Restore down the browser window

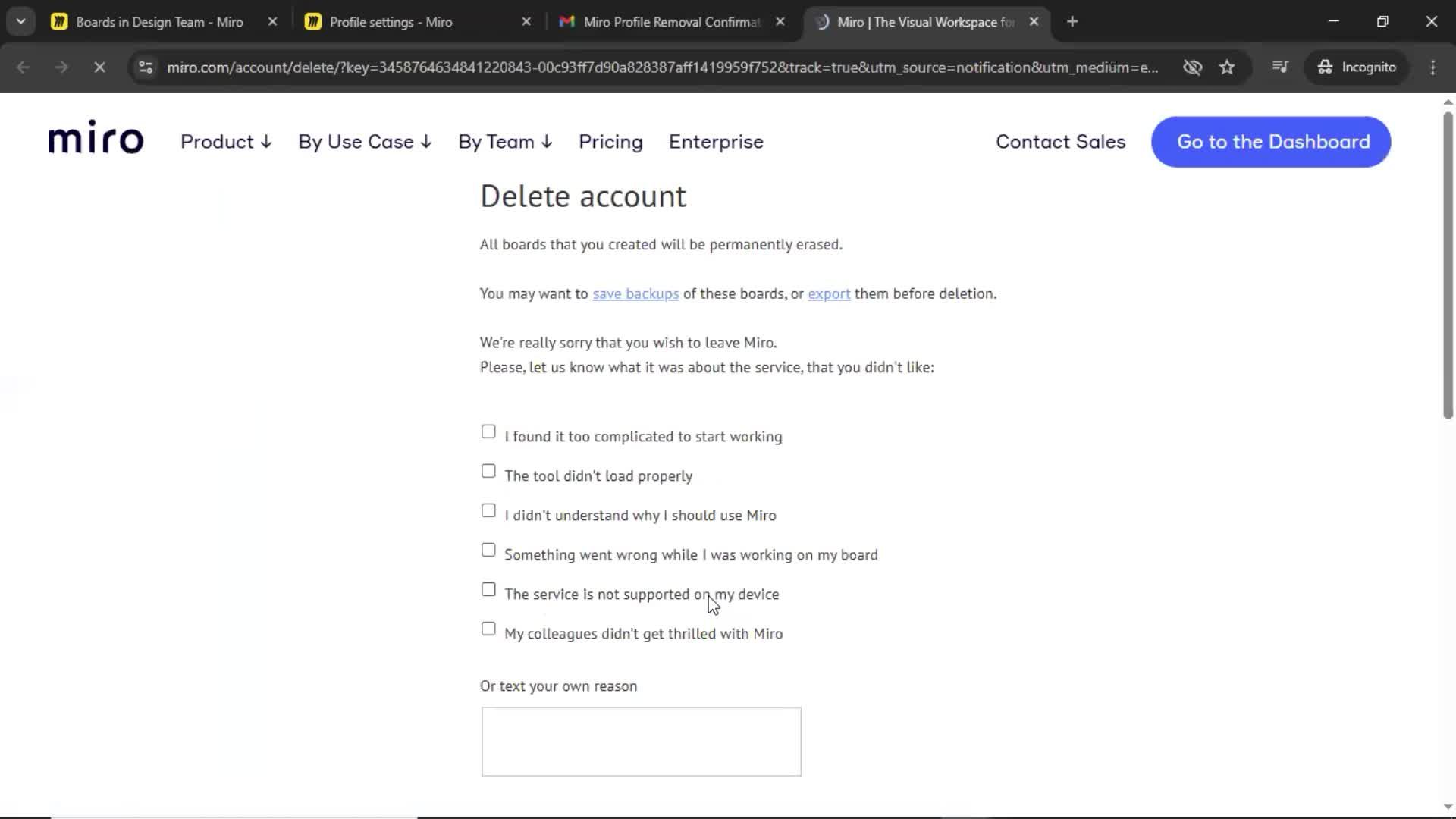(x=1382, y=22)
